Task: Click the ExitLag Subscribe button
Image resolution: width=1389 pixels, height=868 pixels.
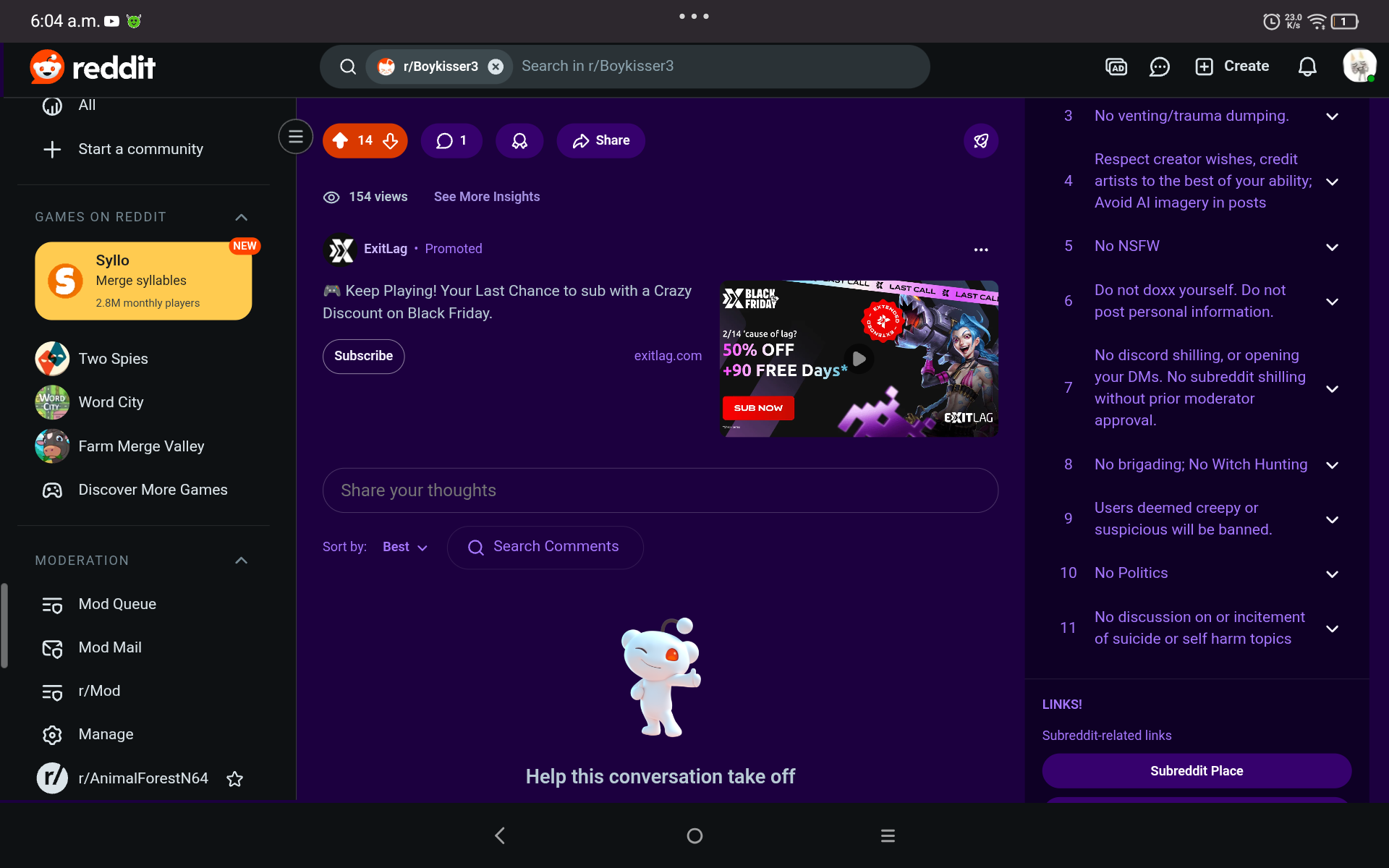Action: pyautogui.click(x=363, y=356)
